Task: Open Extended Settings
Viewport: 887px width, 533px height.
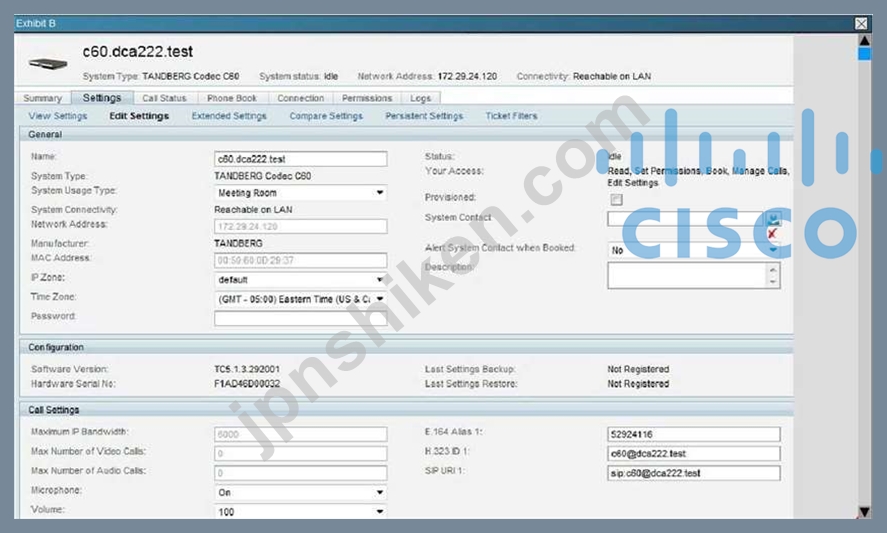Action: click(x=229, y=116)
